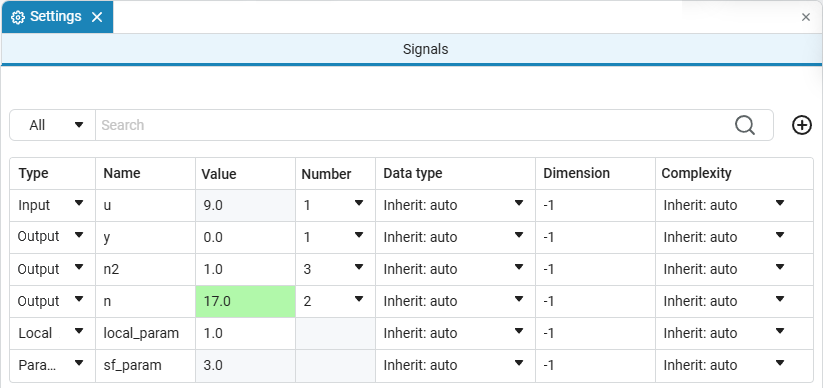The width and height of the screenshot is (823, 388).
Task: Select the Signals section header
Action: pyautogui.click(x=412, y=49)
